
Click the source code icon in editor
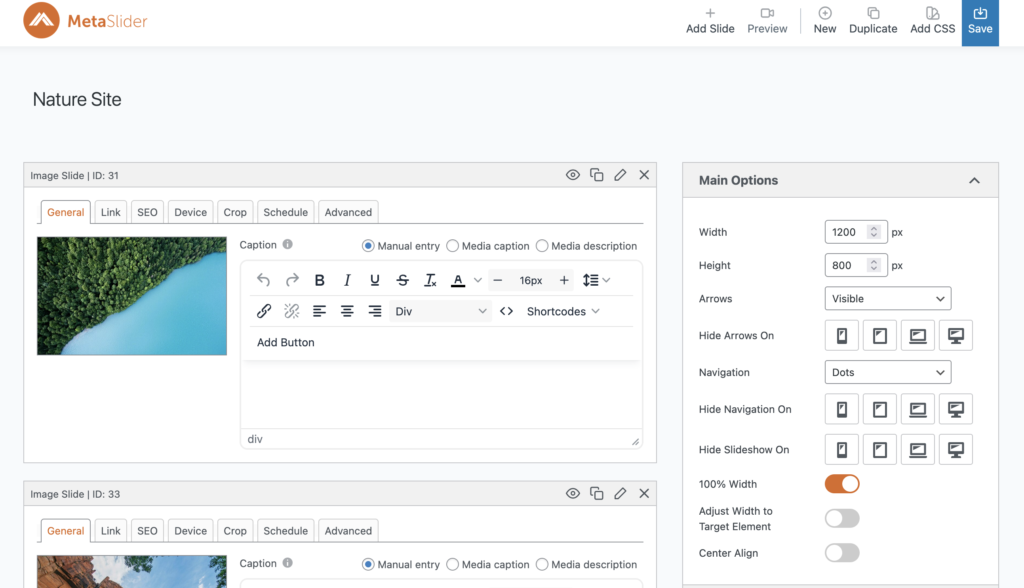coord(506,311)
